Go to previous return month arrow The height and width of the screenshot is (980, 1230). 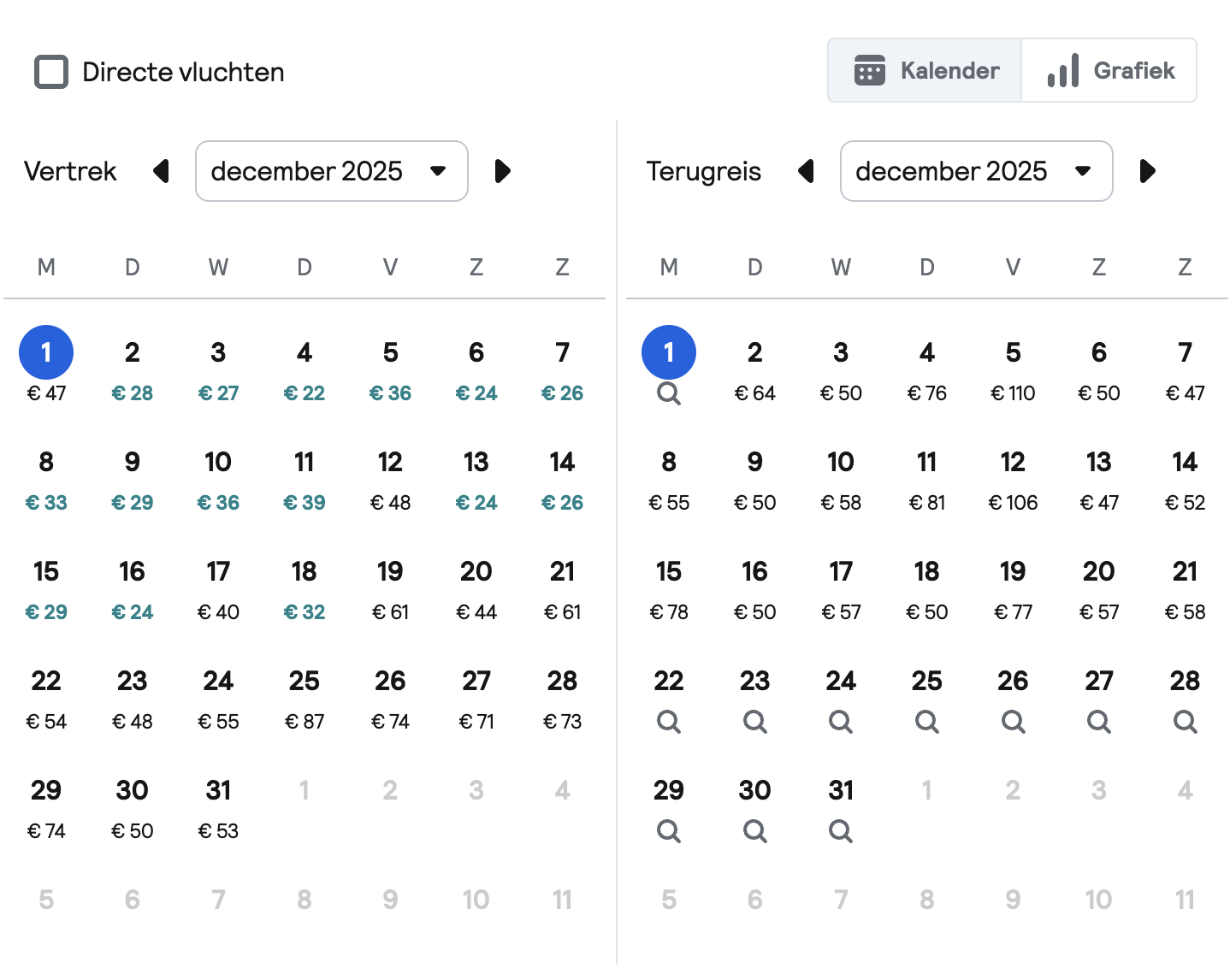pos(806,171)
